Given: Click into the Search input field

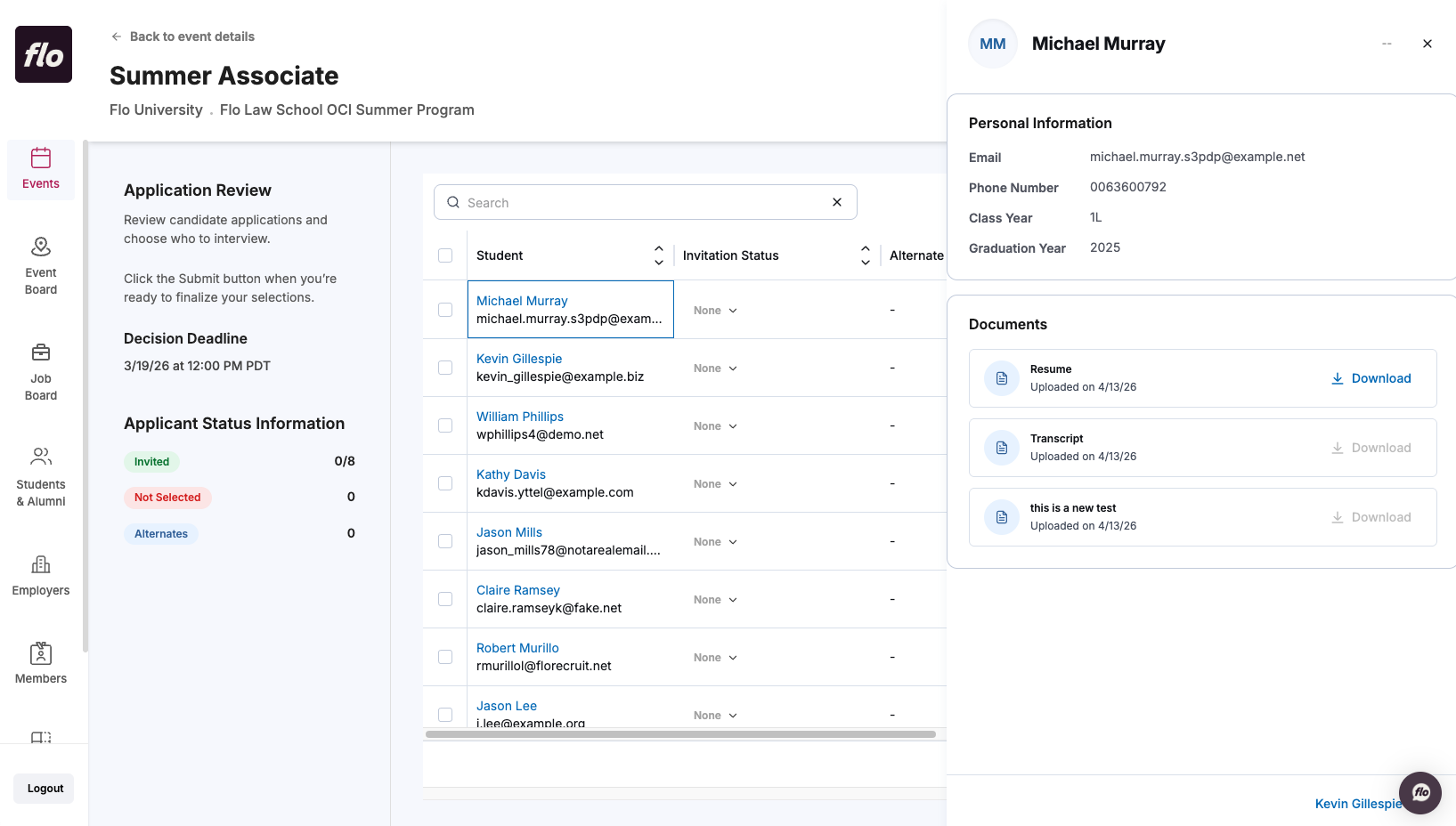Looking at the screenshot, I should click(645, 202).
